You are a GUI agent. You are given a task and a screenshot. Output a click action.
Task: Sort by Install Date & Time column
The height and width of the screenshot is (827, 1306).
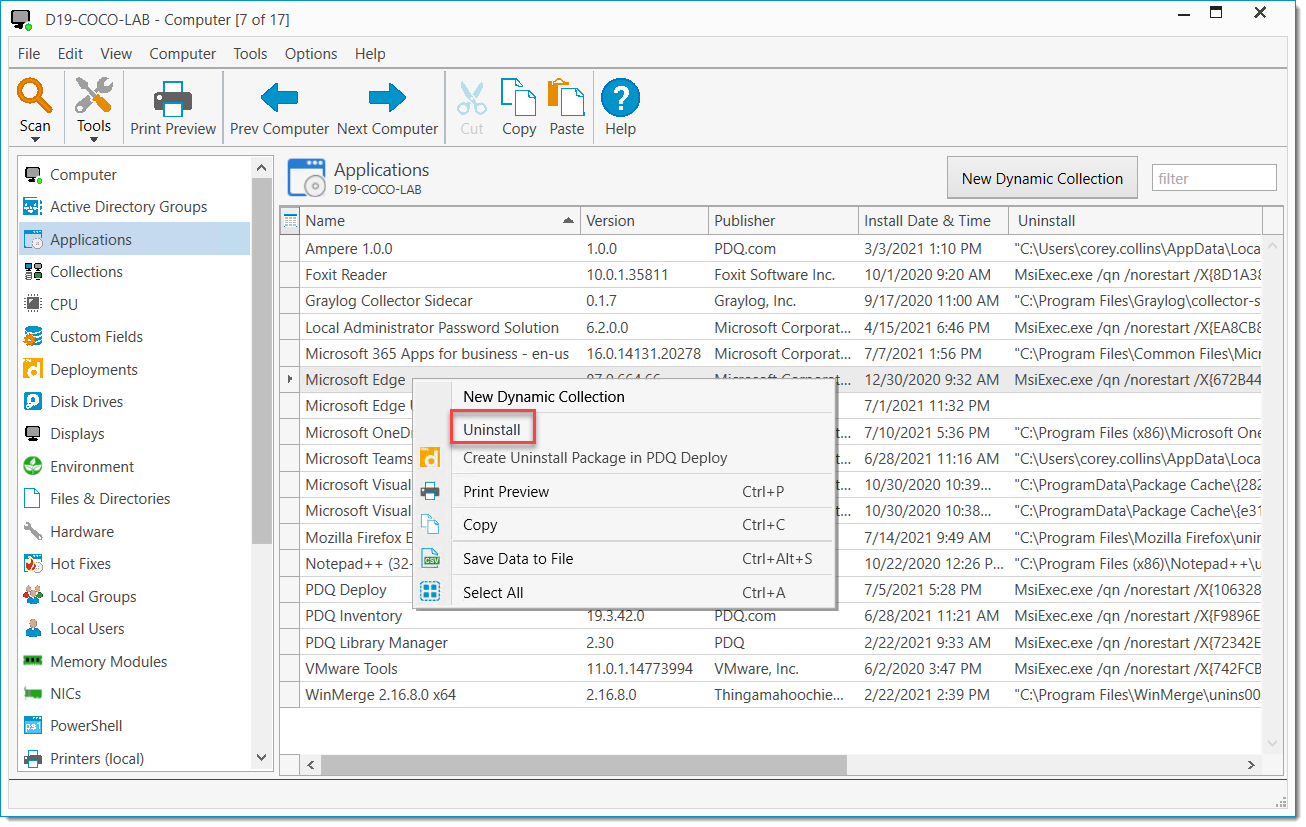935,221
